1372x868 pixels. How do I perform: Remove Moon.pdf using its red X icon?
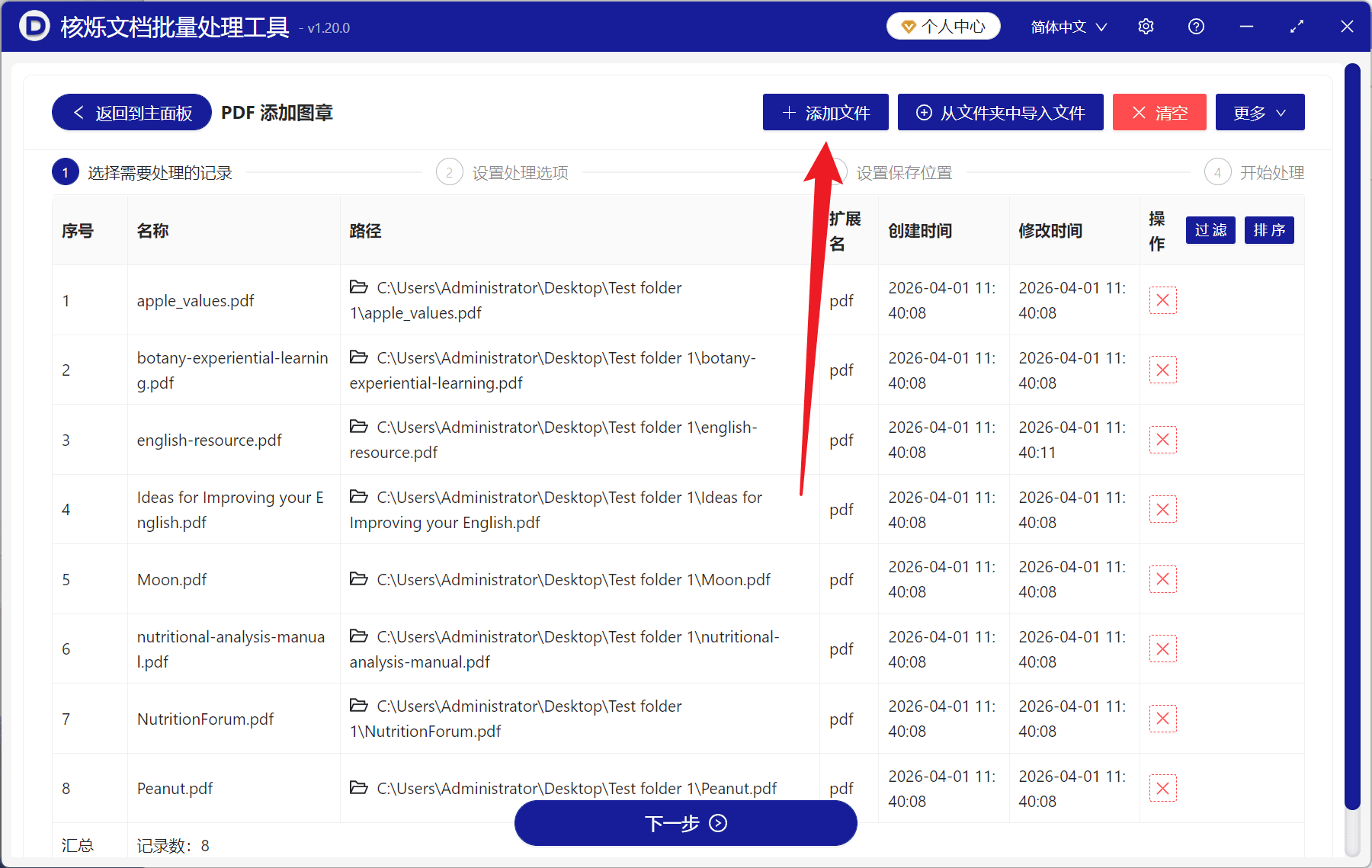point(1162,579)
